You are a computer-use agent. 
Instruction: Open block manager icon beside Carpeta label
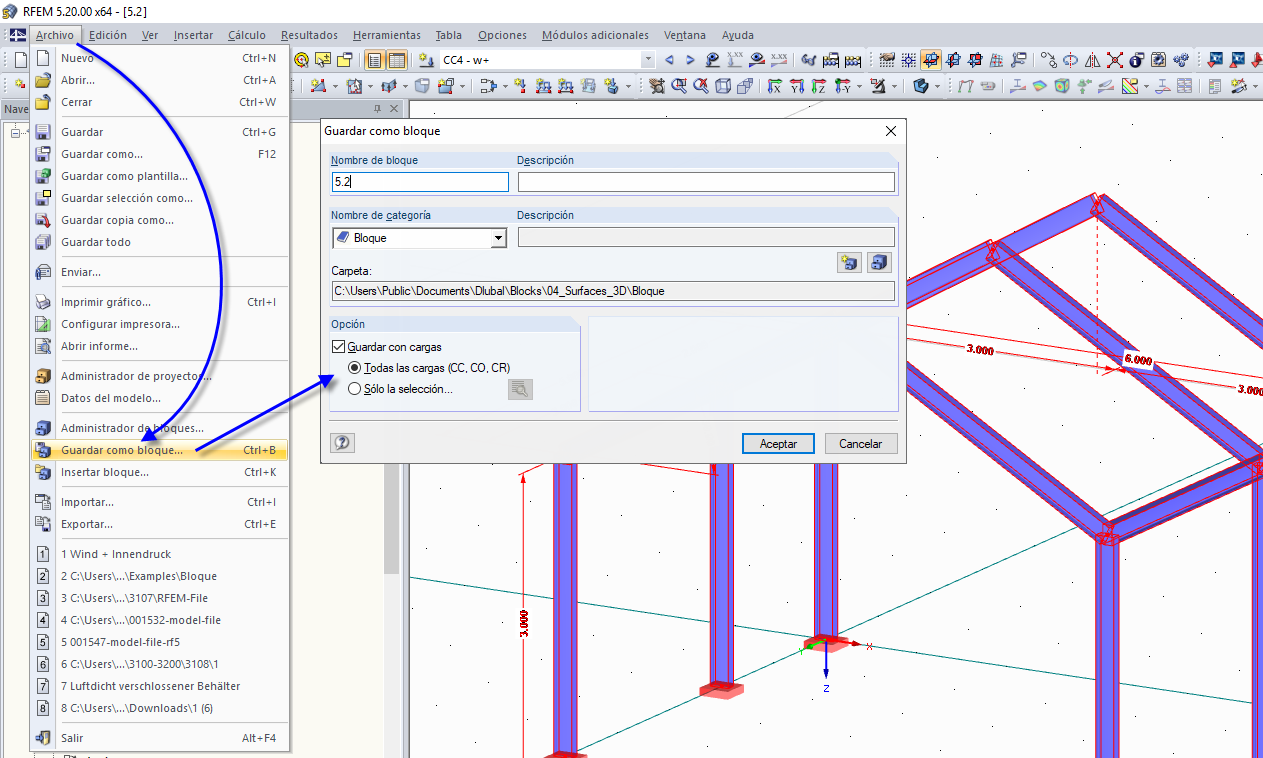pyautogui.click(x=880, y=263)
